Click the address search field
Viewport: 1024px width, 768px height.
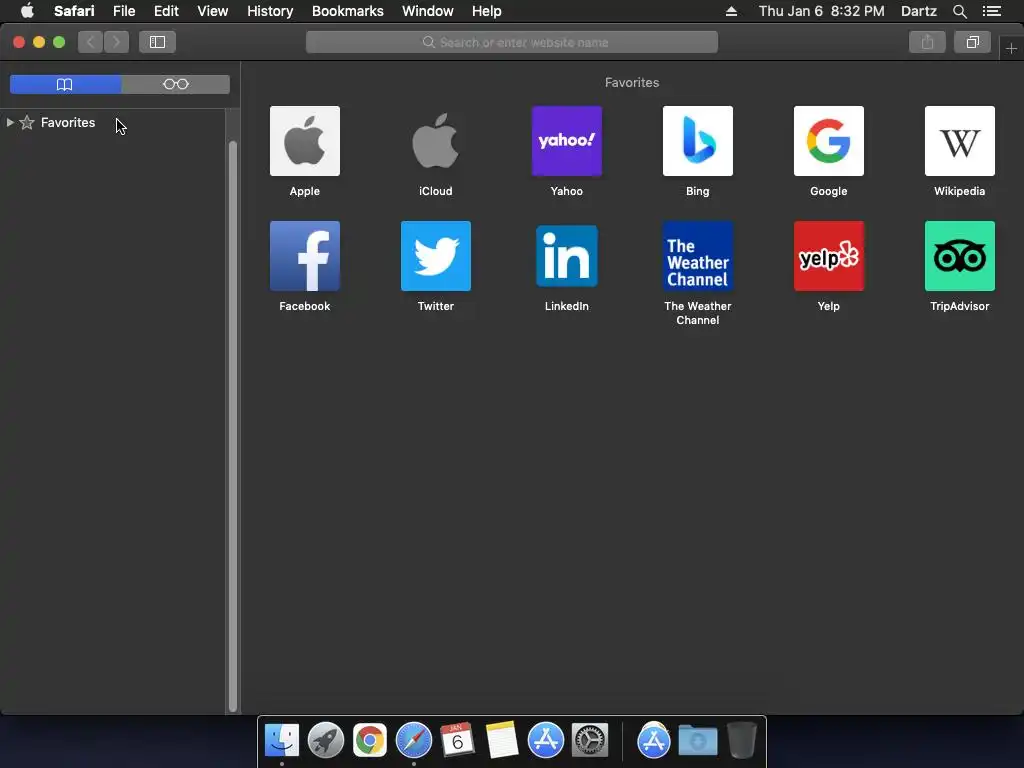click(512, 42)
